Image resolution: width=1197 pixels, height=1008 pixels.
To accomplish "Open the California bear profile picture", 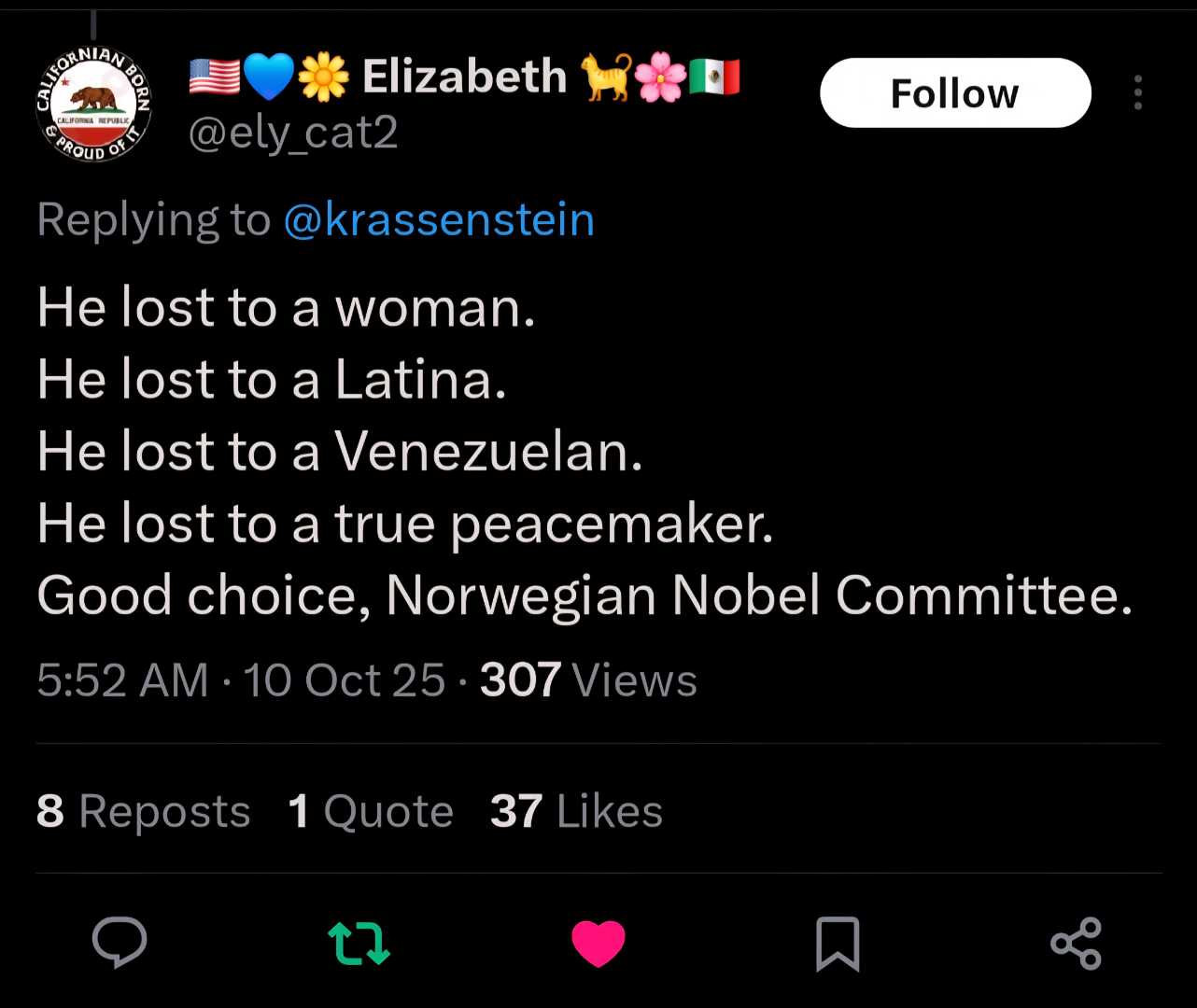I will click(x=93, y=105).
